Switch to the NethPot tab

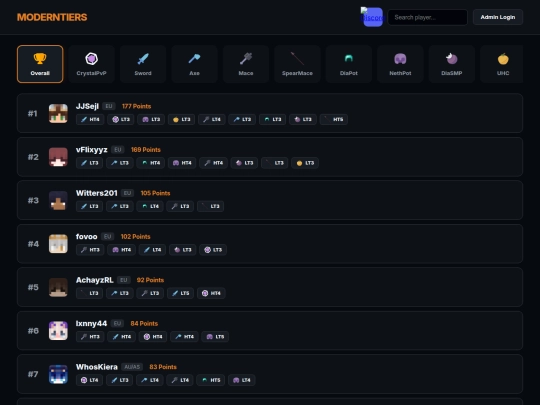tap(400, 64)
